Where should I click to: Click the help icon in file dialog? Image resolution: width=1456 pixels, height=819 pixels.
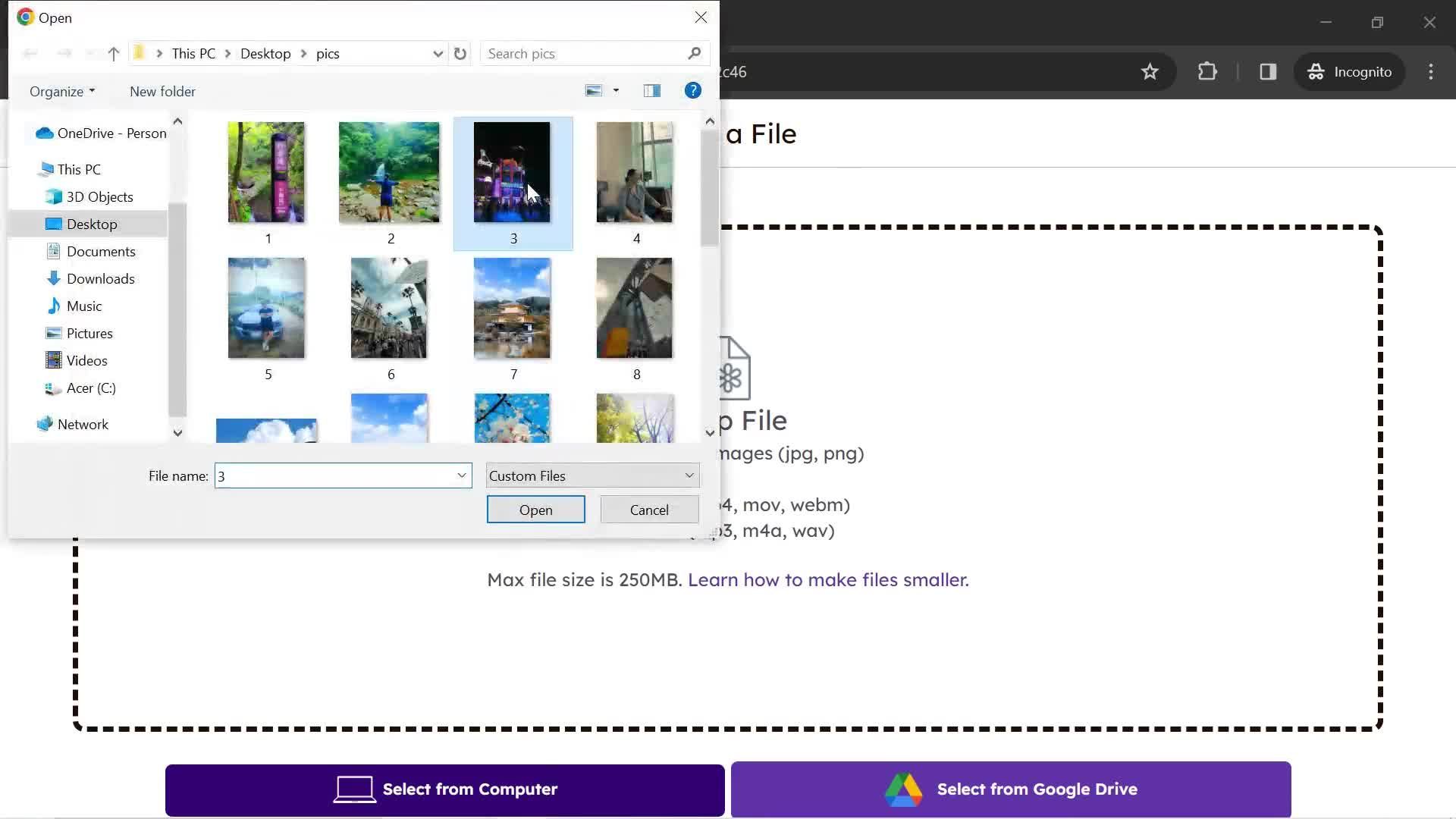tap(694, 91)
